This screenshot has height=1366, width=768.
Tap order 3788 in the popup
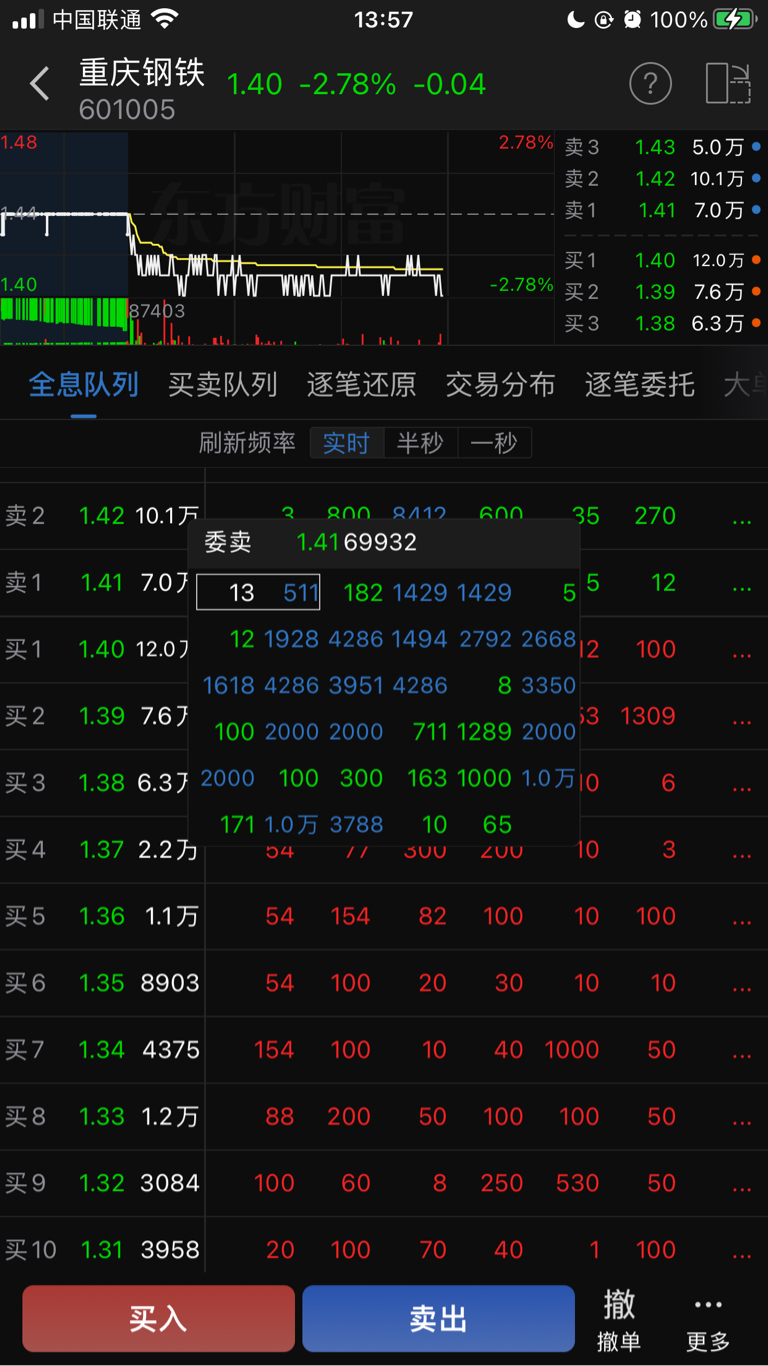pos(356,825)
